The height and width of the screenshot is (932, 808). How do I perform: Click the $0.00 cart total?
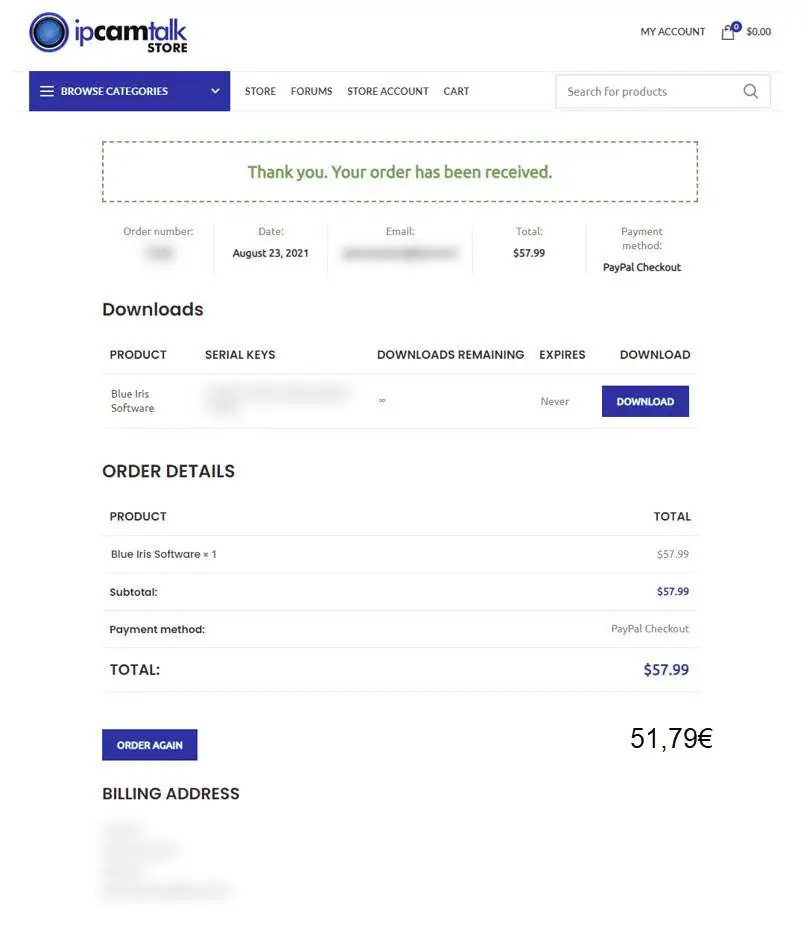click(759, 32)
